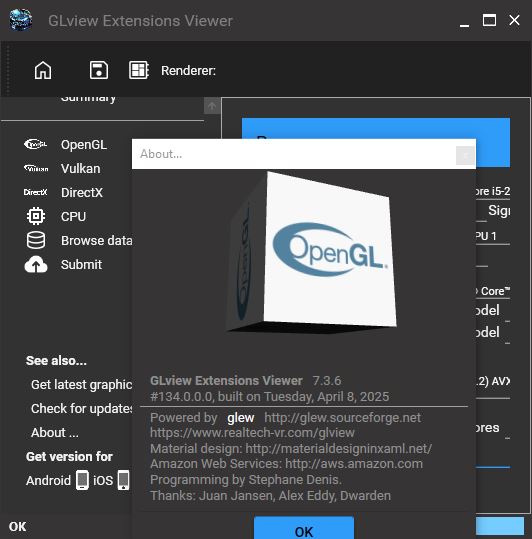Confirm the About dialog with OK button

[304, 528]
